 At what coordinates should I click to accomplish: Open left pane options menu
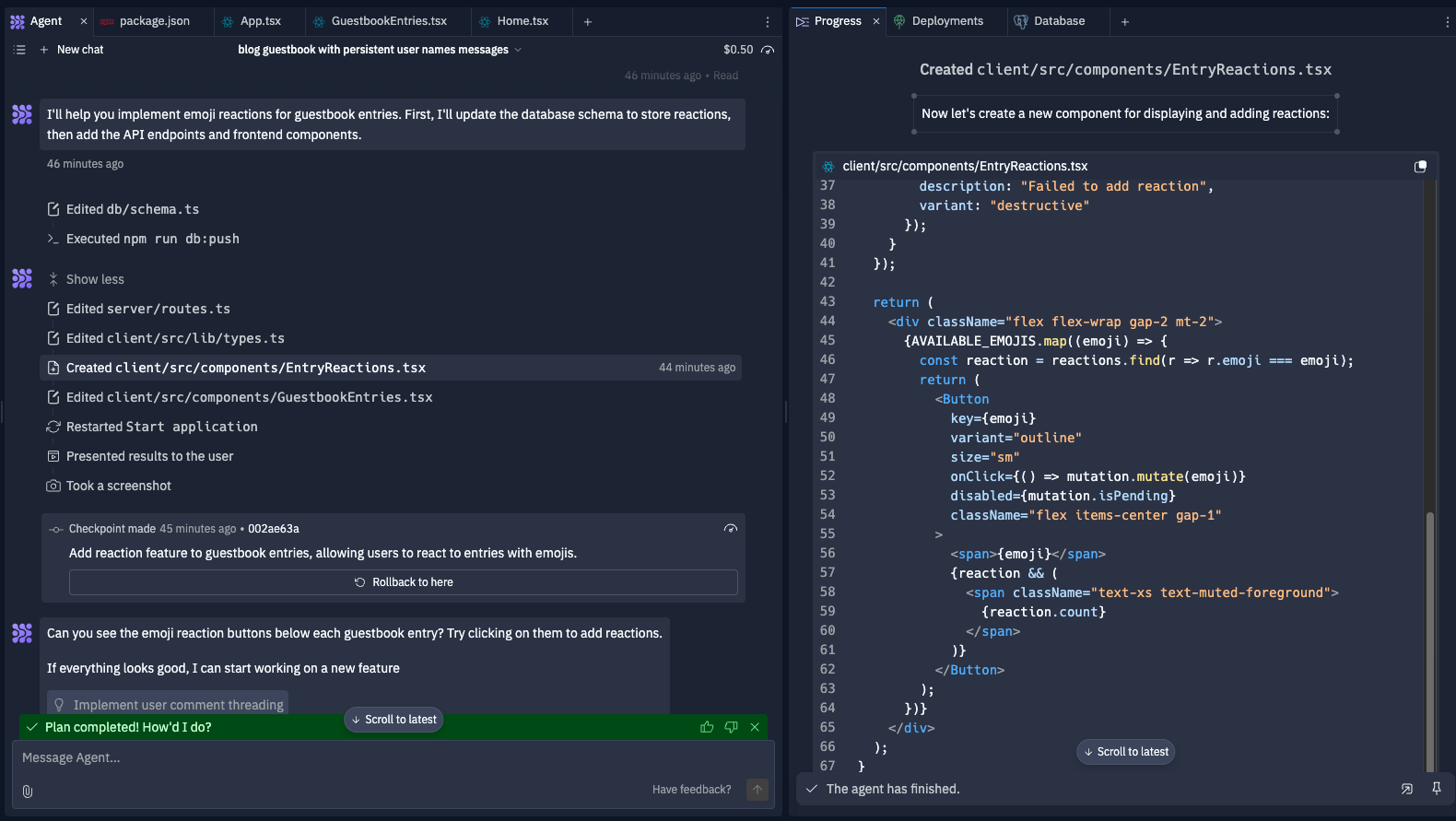[x=768, y=21]
